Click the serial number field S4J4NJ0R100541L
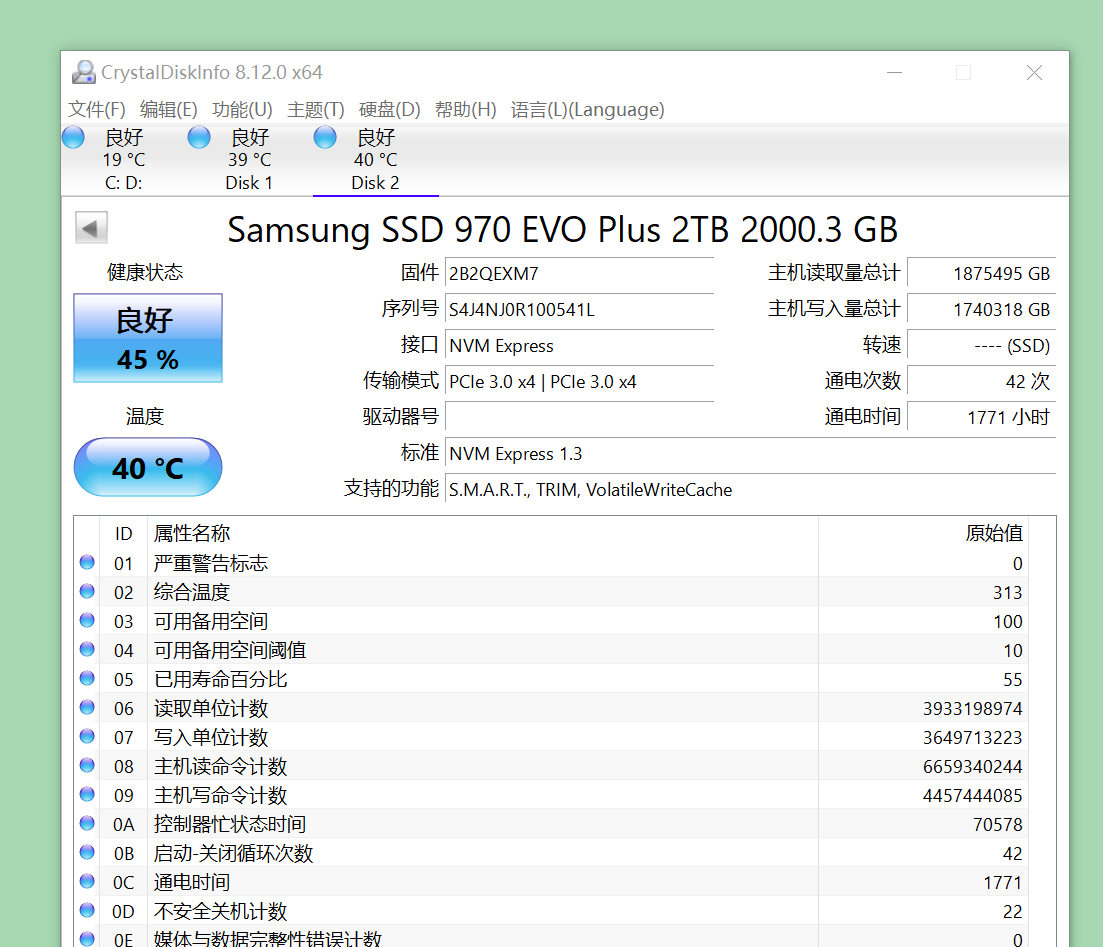 click(580, 310)
